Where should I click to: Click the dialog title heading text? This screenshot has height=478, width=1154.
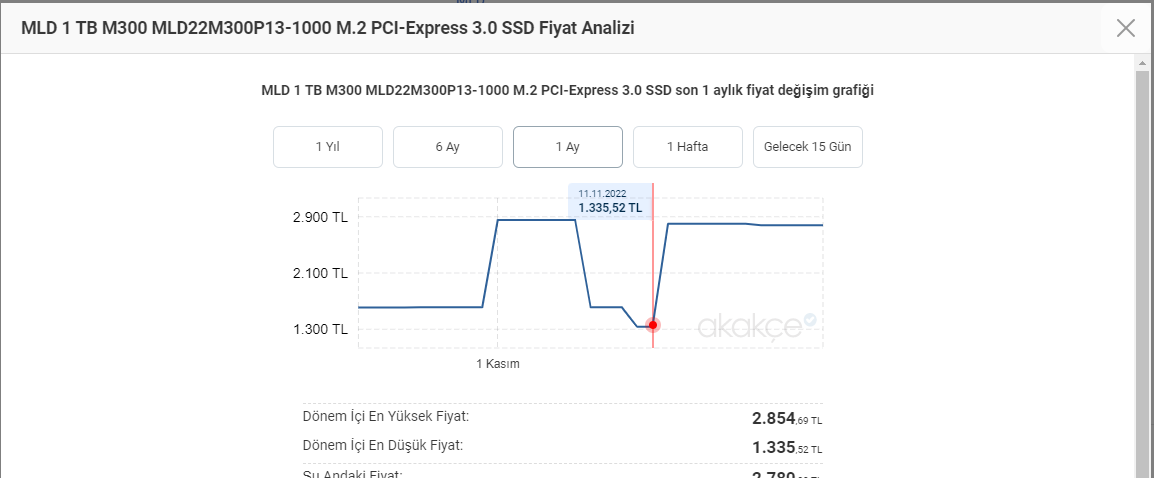(328, 28)
